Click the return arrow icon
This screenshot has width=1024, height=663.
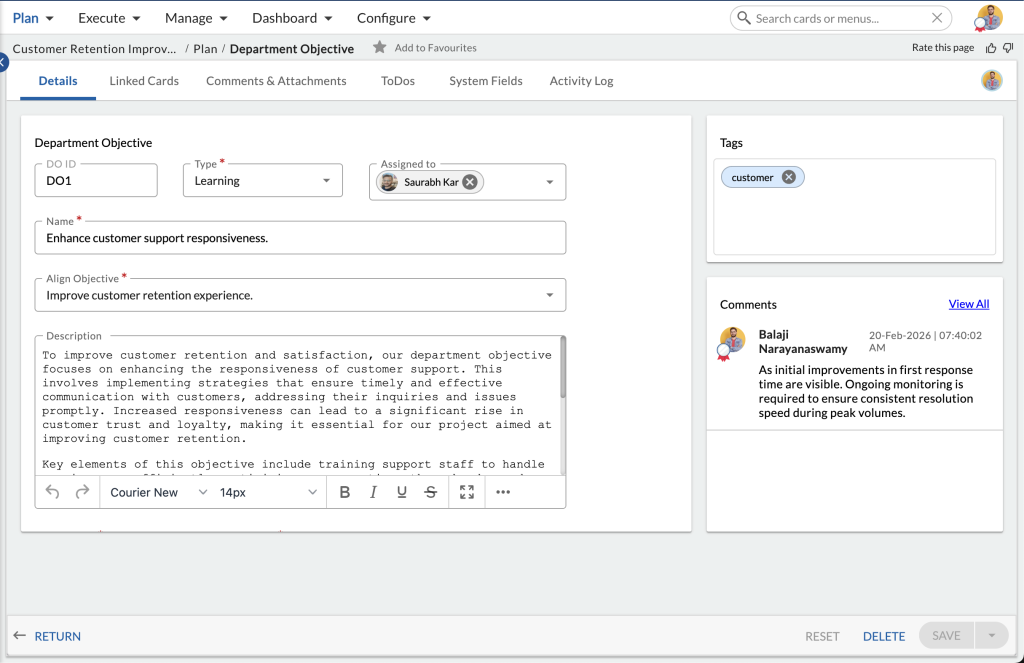click(x=20, y=636)
